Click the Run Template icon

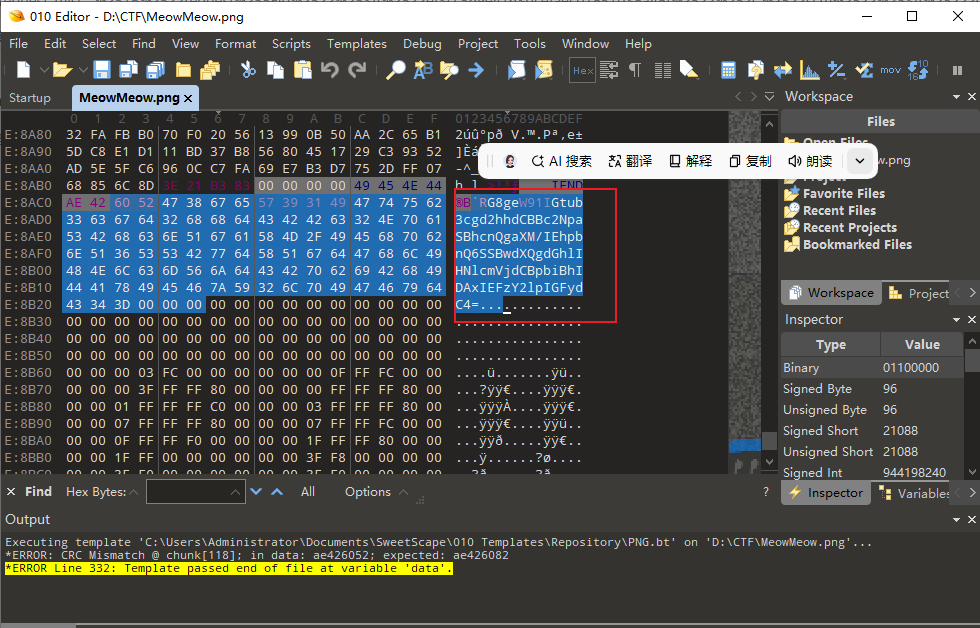[x=544, y=70]
